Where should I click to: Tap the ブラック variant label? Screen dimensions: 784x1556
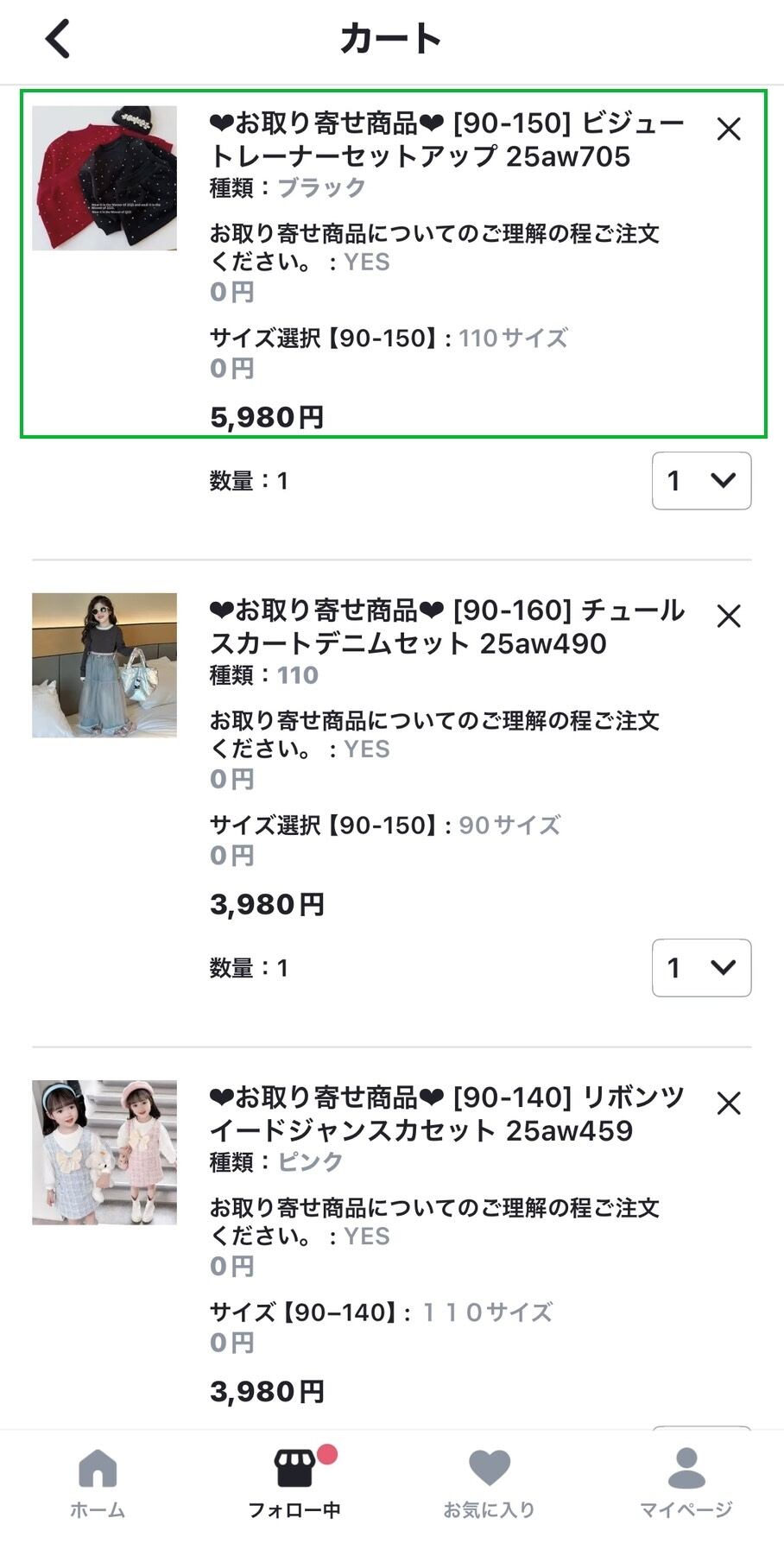click(x=321, y=187)
